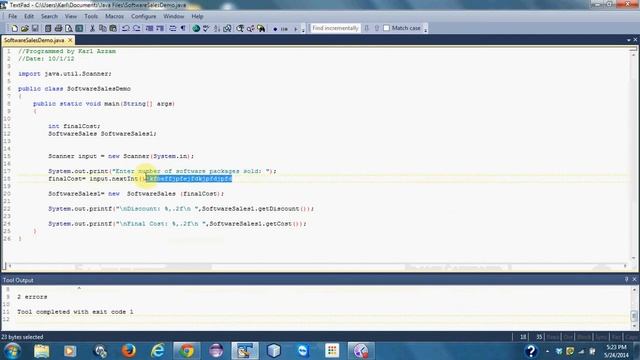Image resolution: width=640 pixels, height=360 pixels.
Task: Save the current file
Action: coord(35,28)
